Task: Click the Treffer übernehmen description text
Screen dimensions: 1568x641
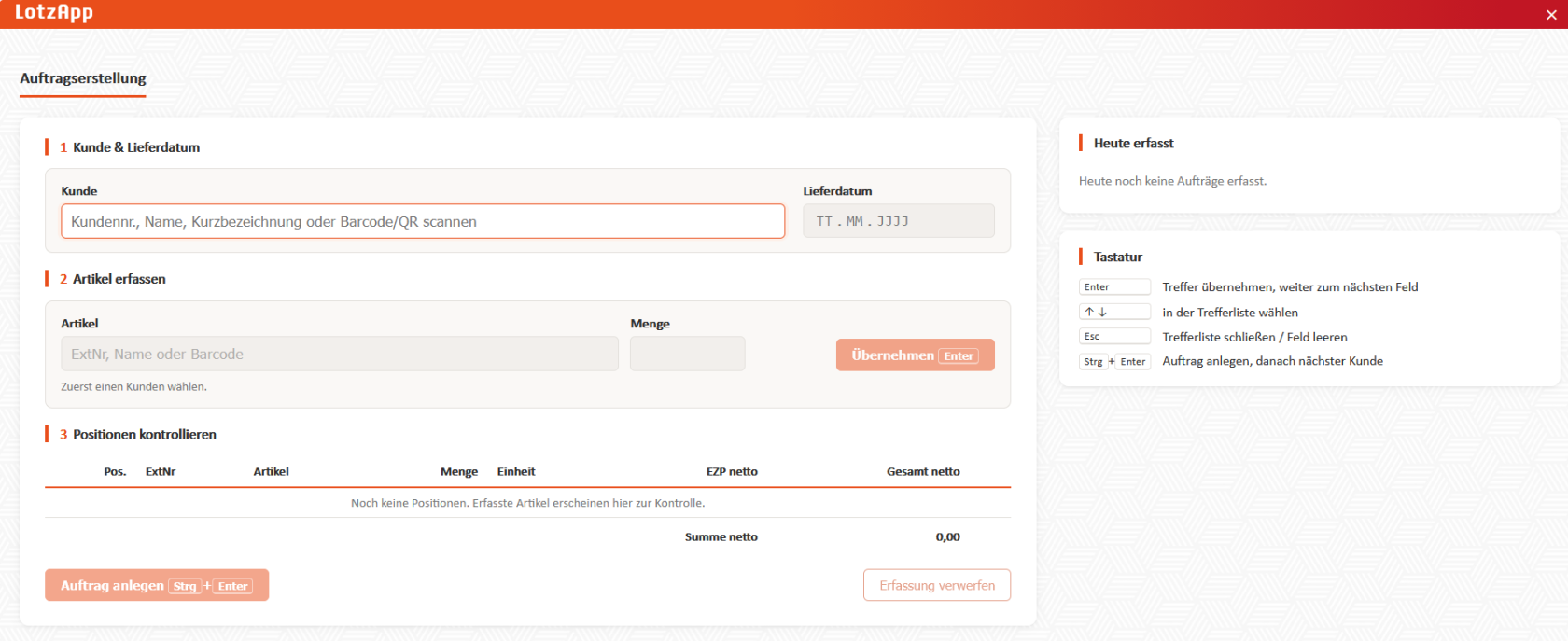Action: pos(1290,287)
